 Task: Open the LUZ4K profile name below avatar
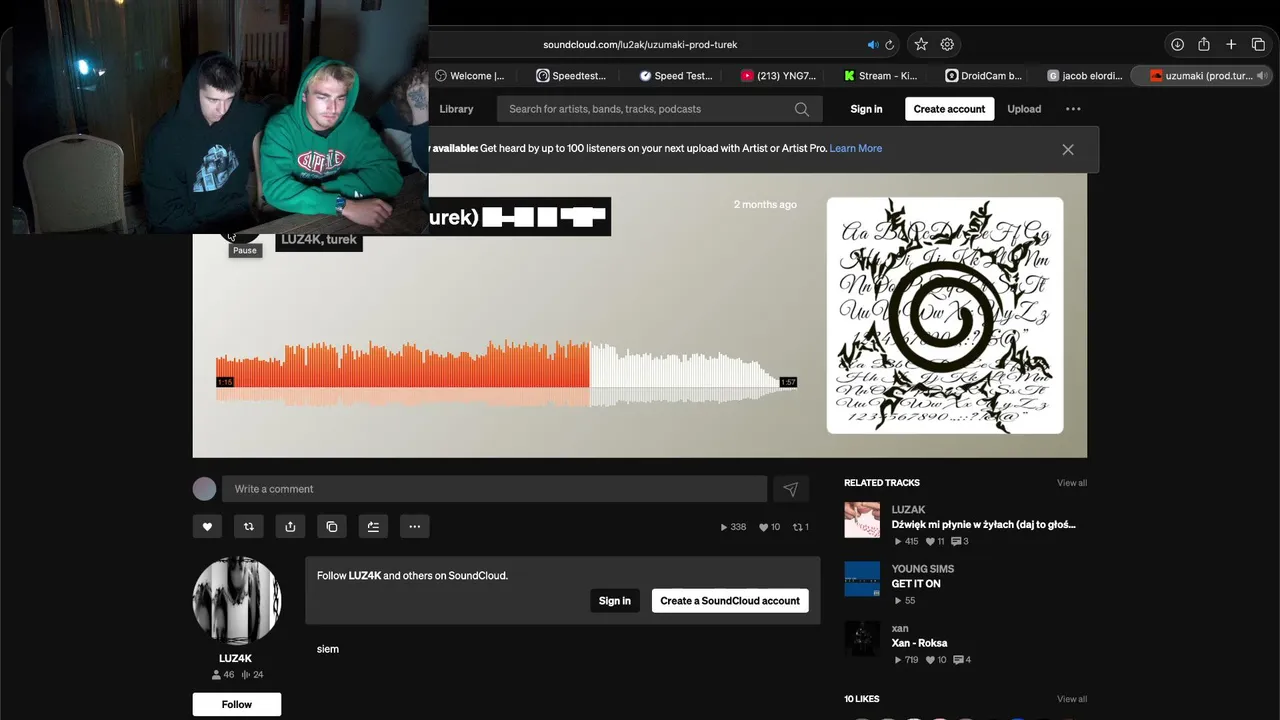(x=236, y=658)
